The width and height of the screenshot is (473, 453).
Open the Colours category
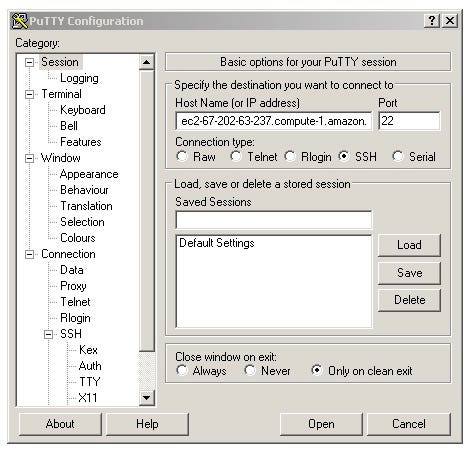tap(78, 238)
